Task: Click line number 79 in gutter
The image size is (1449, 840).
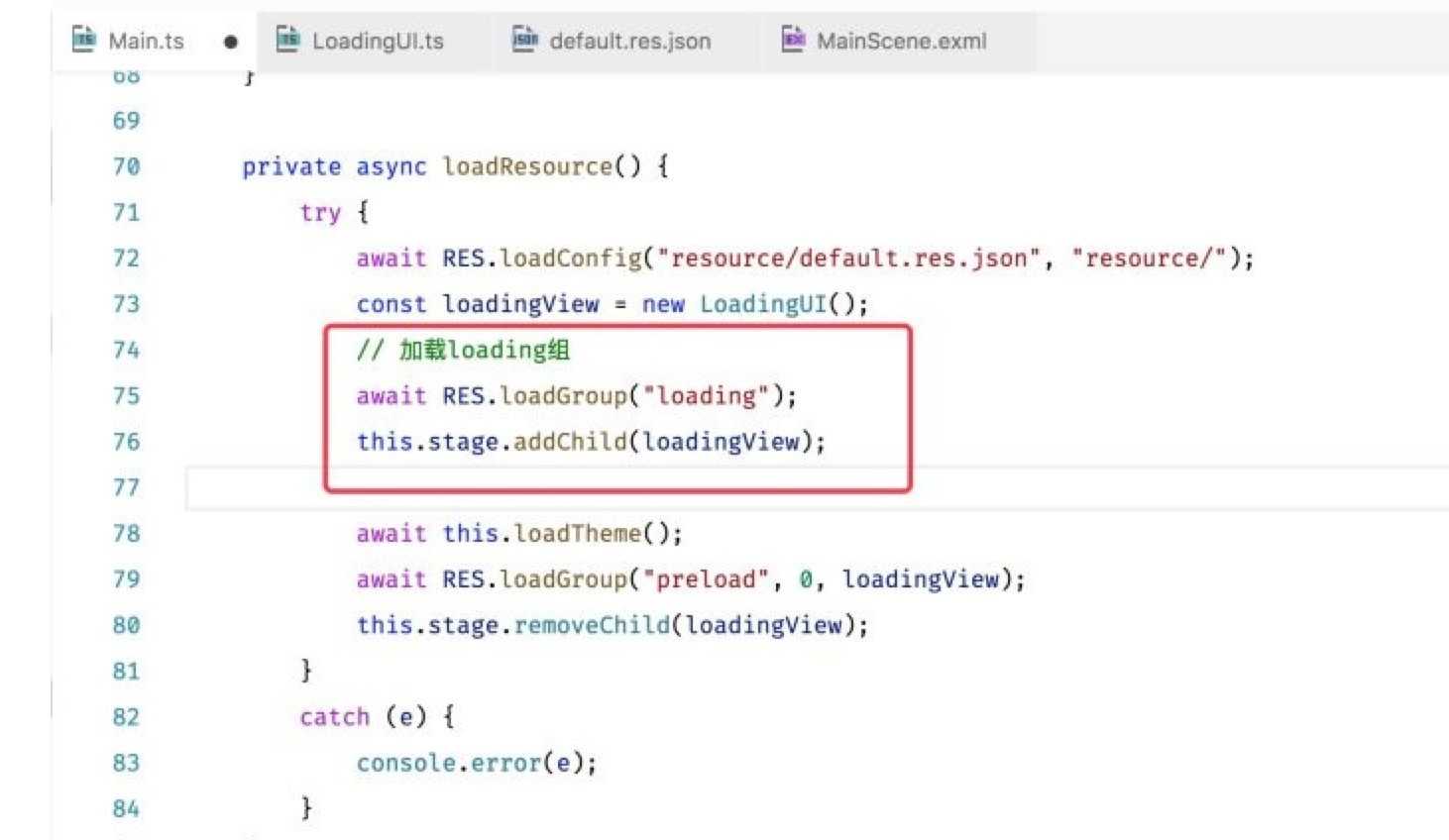Action: click(126, 579)
